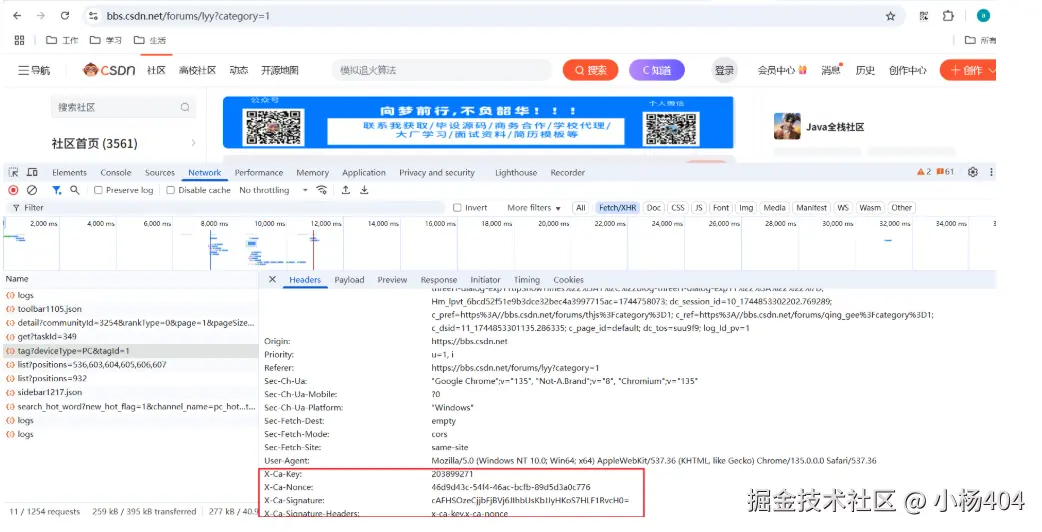
Task: Click the purple C知道 button
Action: click(657, 70)
